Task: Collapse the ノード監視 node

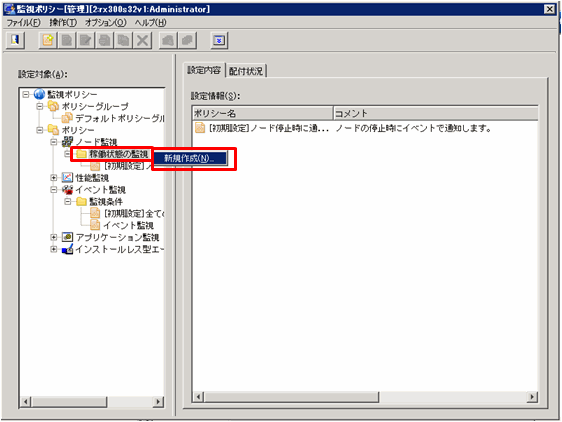Action: 54,142
